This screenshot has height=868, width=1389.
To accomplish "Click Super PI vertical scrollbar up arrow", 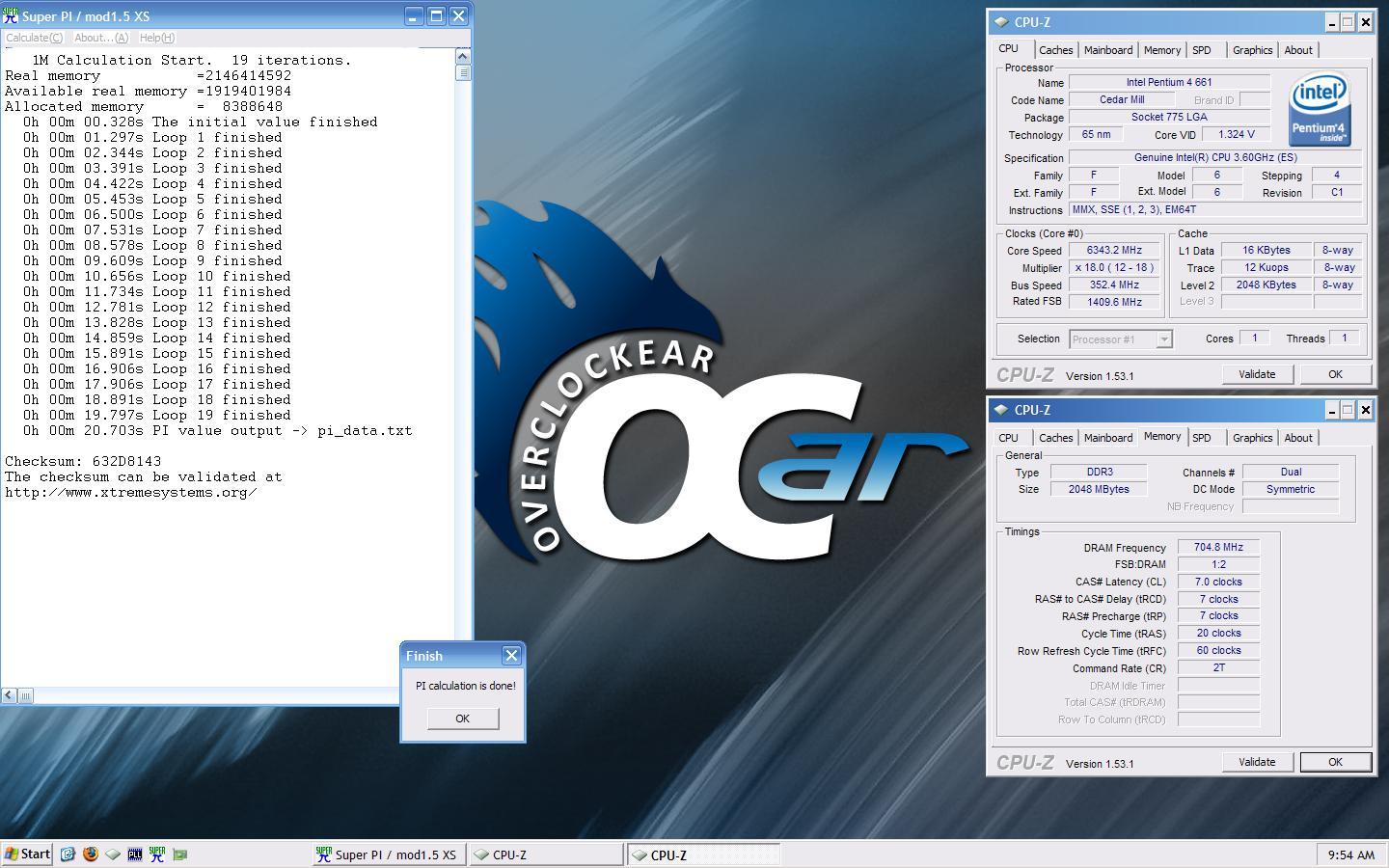I will [463, 57].
